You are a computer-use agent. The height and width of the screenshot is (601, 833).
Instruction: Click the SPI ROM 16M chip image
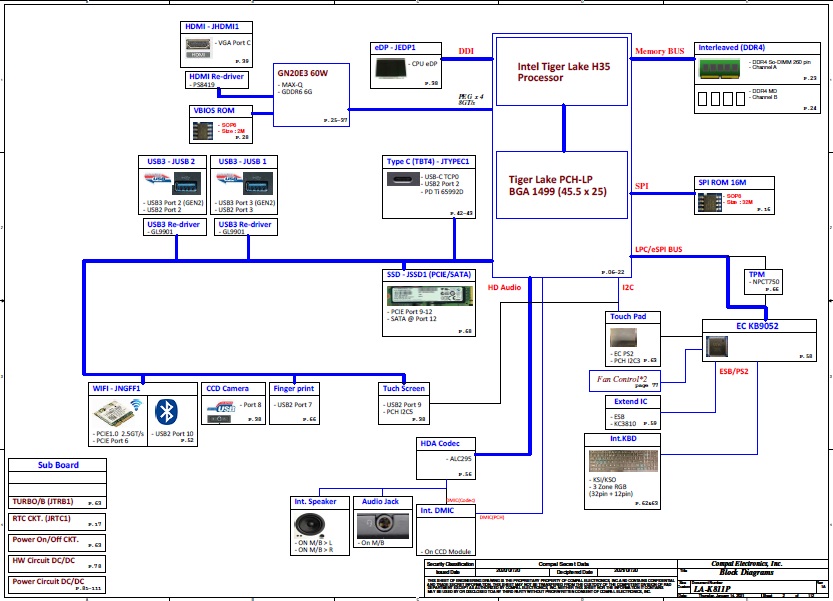709,202
